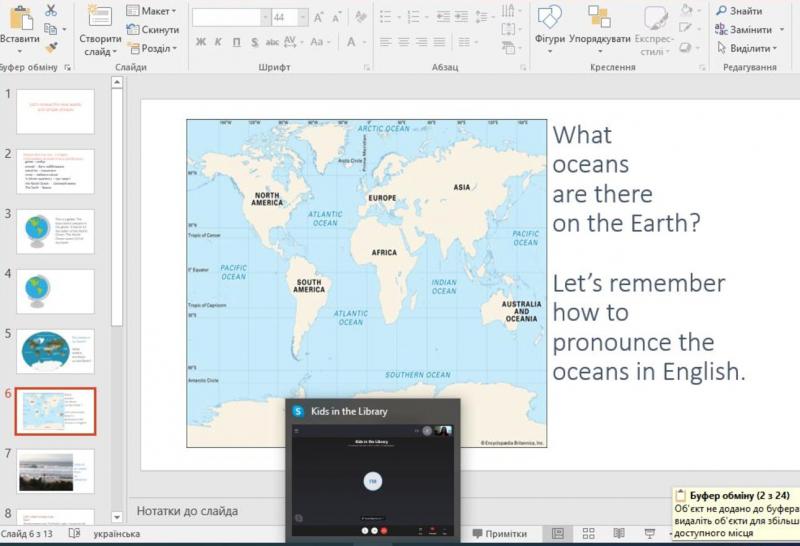Viewport: 800px width, 546px height.
Task: Toggle strikethrough abc formatting
Action: (272, 42)
